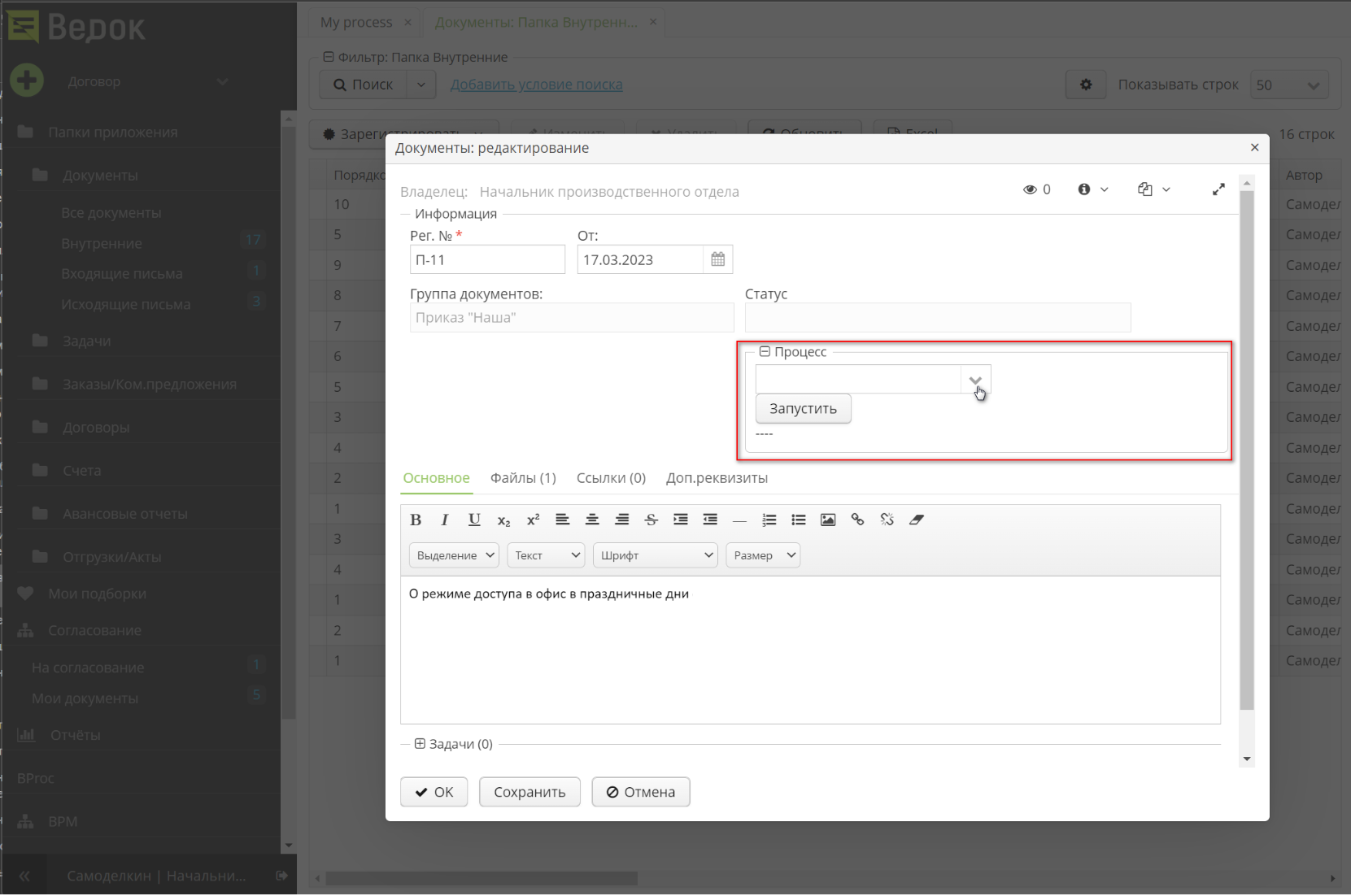Screen dimensions: 1351x896
Task: Open the date picker for the От field
Action: coord(717,259)
